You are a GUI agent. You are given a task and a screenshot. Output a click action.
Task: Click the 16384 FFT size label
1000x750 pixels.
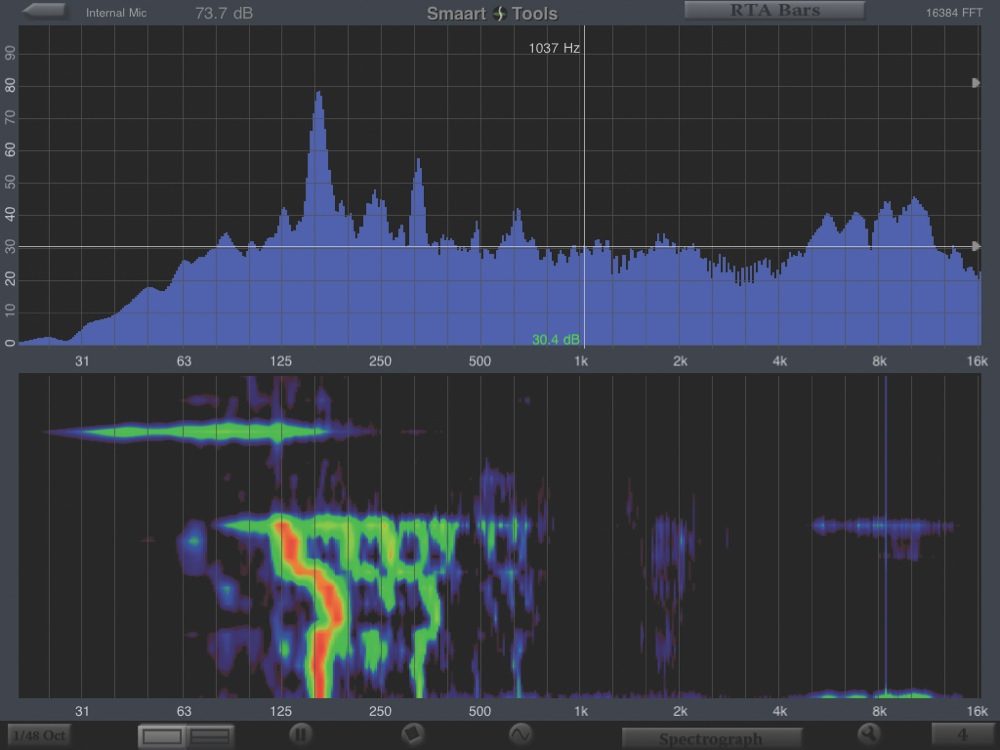coord(954,13)
